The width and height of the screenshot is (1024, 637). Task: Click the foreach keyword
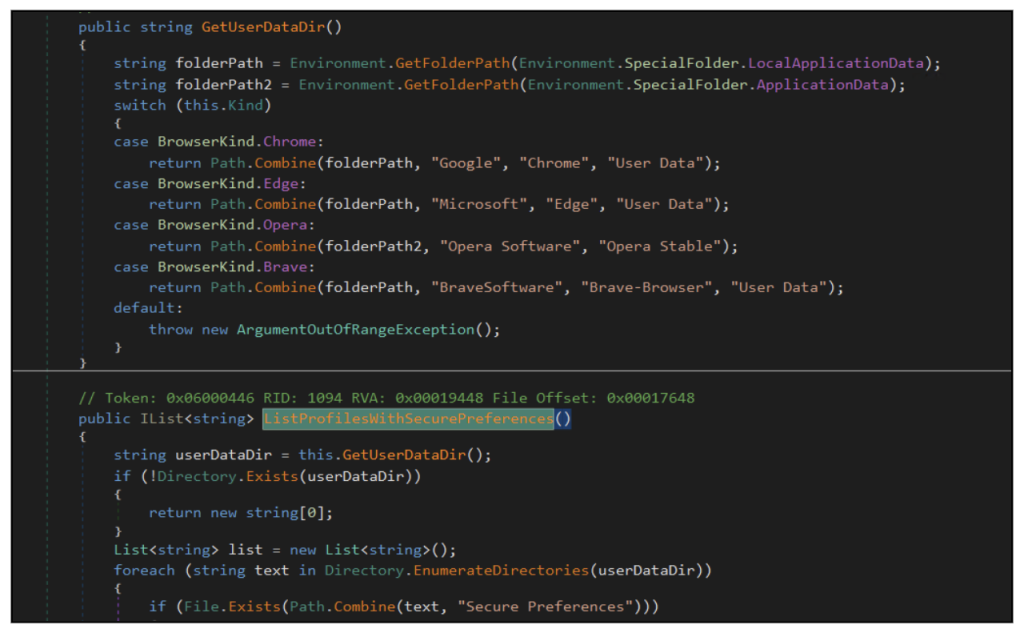pos(144,571)
